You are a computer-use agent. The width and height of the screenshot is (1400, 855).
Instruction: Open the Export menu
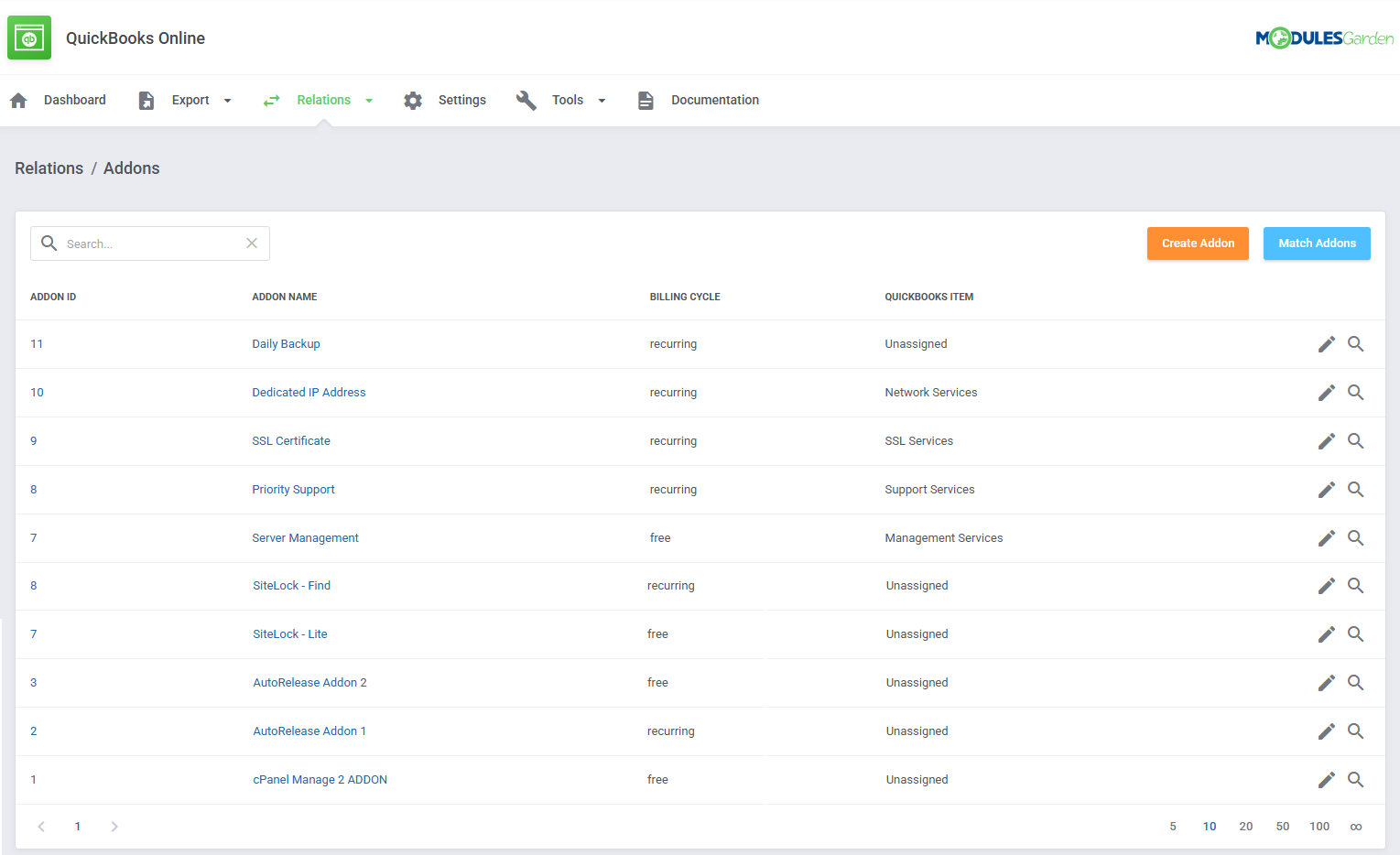[190, 101]
